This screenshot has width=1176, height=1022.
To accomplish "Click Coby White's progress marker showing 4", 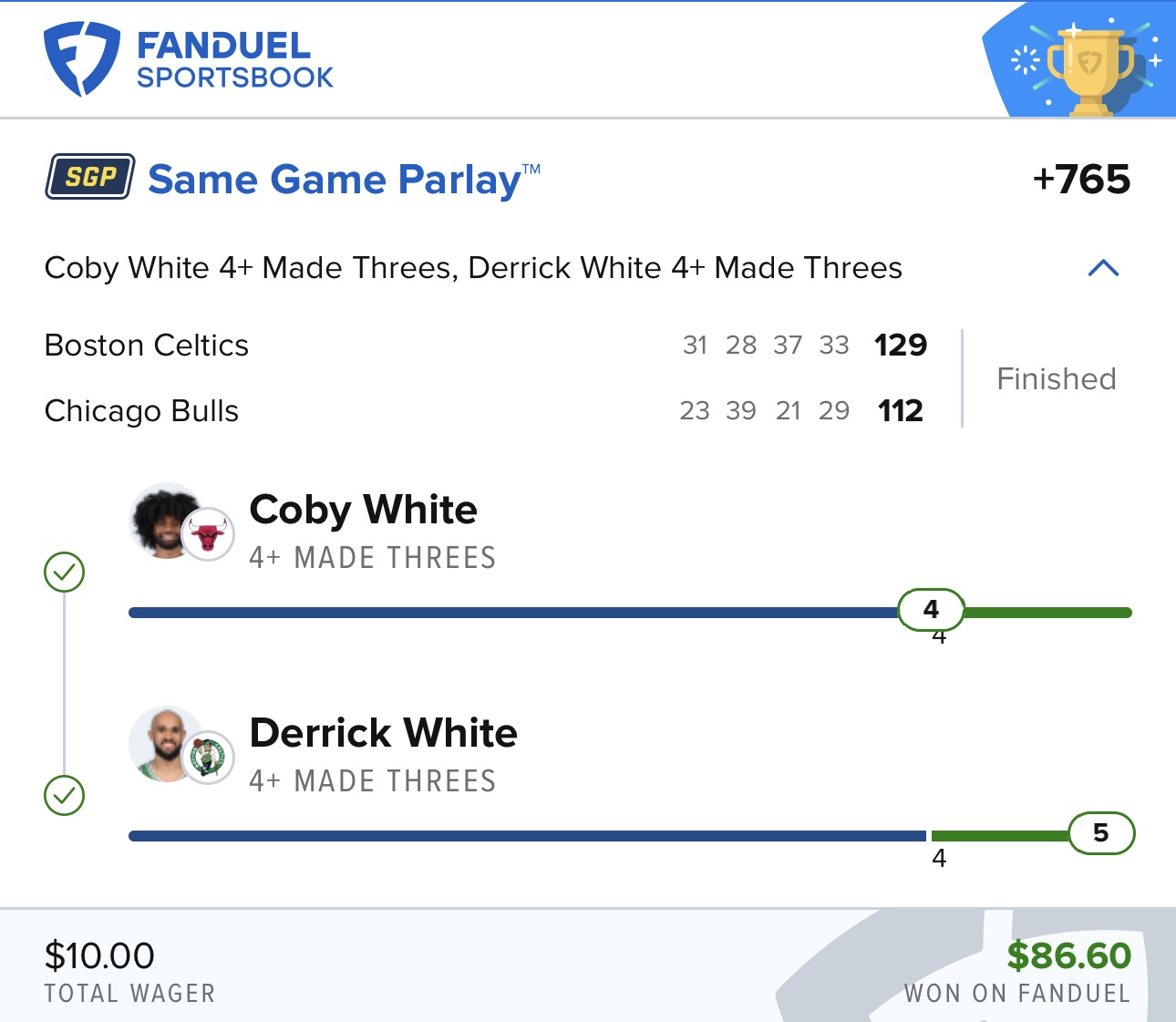I will point(931,610).
